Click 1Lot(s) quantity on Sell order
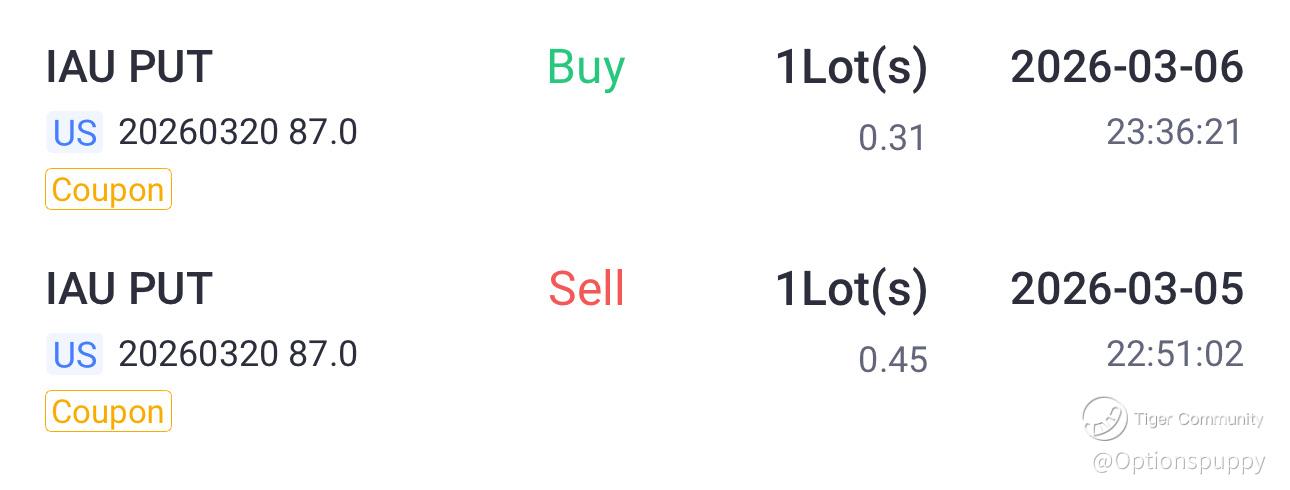Screen dimensions: 1290x490 [851, 291]
